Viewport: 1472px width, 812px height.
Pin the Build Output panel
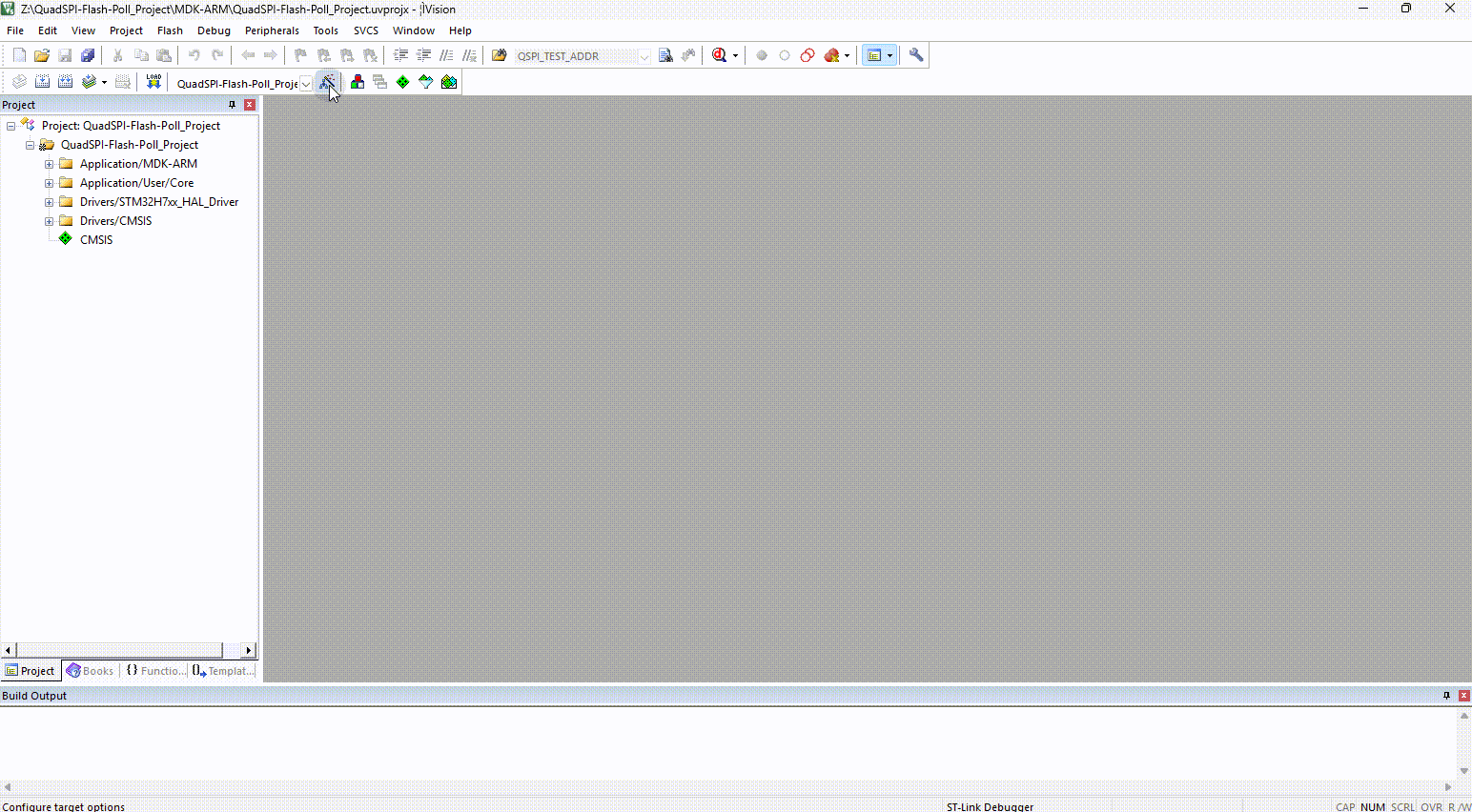pos(1446,696)
